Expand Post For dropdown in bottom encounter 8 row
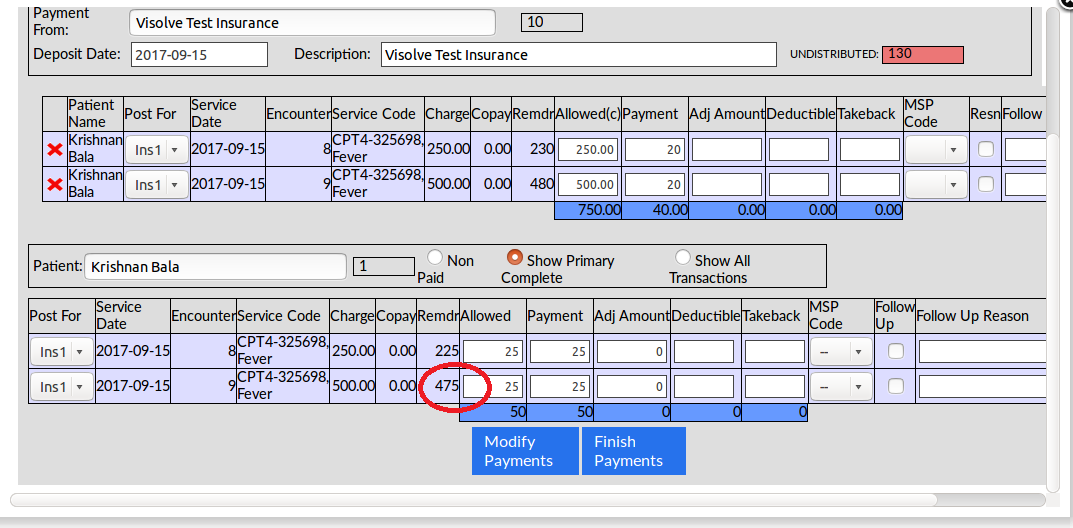Viewport: 1073px width, 528px height. click(x=62, y=352)
